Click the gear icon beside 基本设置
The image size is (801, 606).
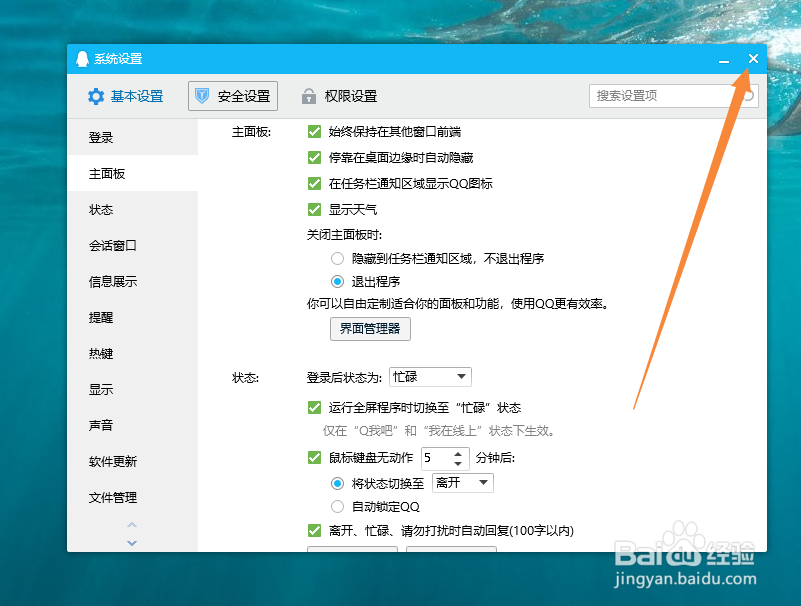(96, 96)
